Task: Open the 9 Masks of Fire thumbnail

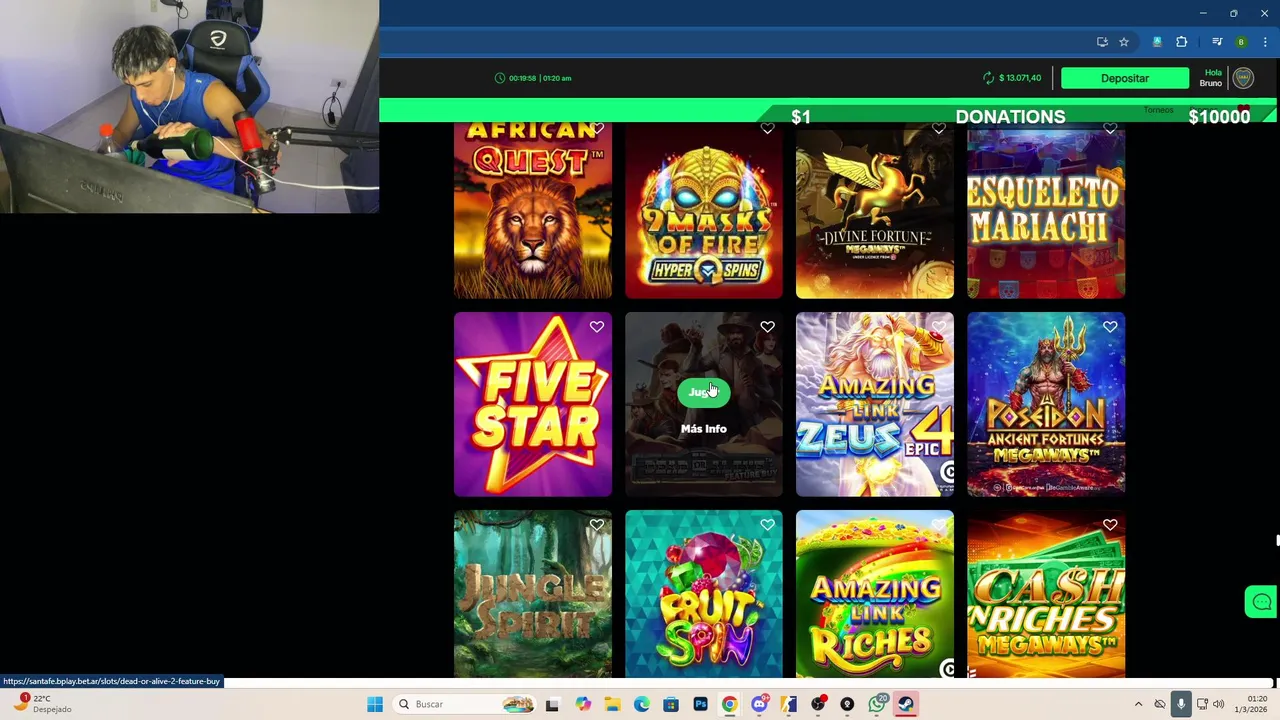Action: 704,211
